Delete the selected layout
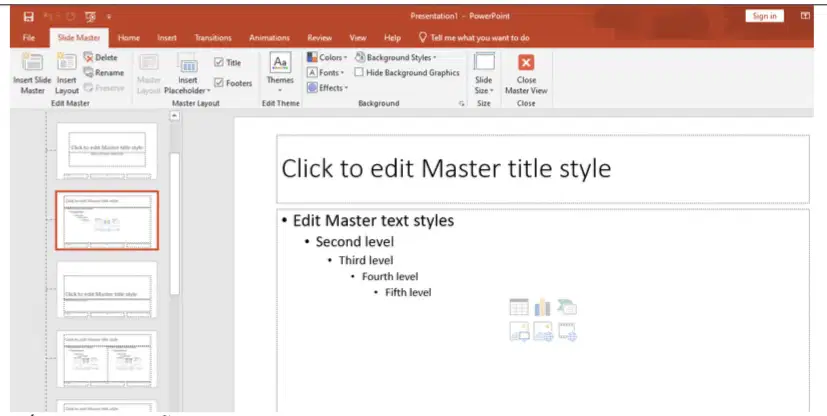This screenshot has height=416, width=827. (100, 57)
